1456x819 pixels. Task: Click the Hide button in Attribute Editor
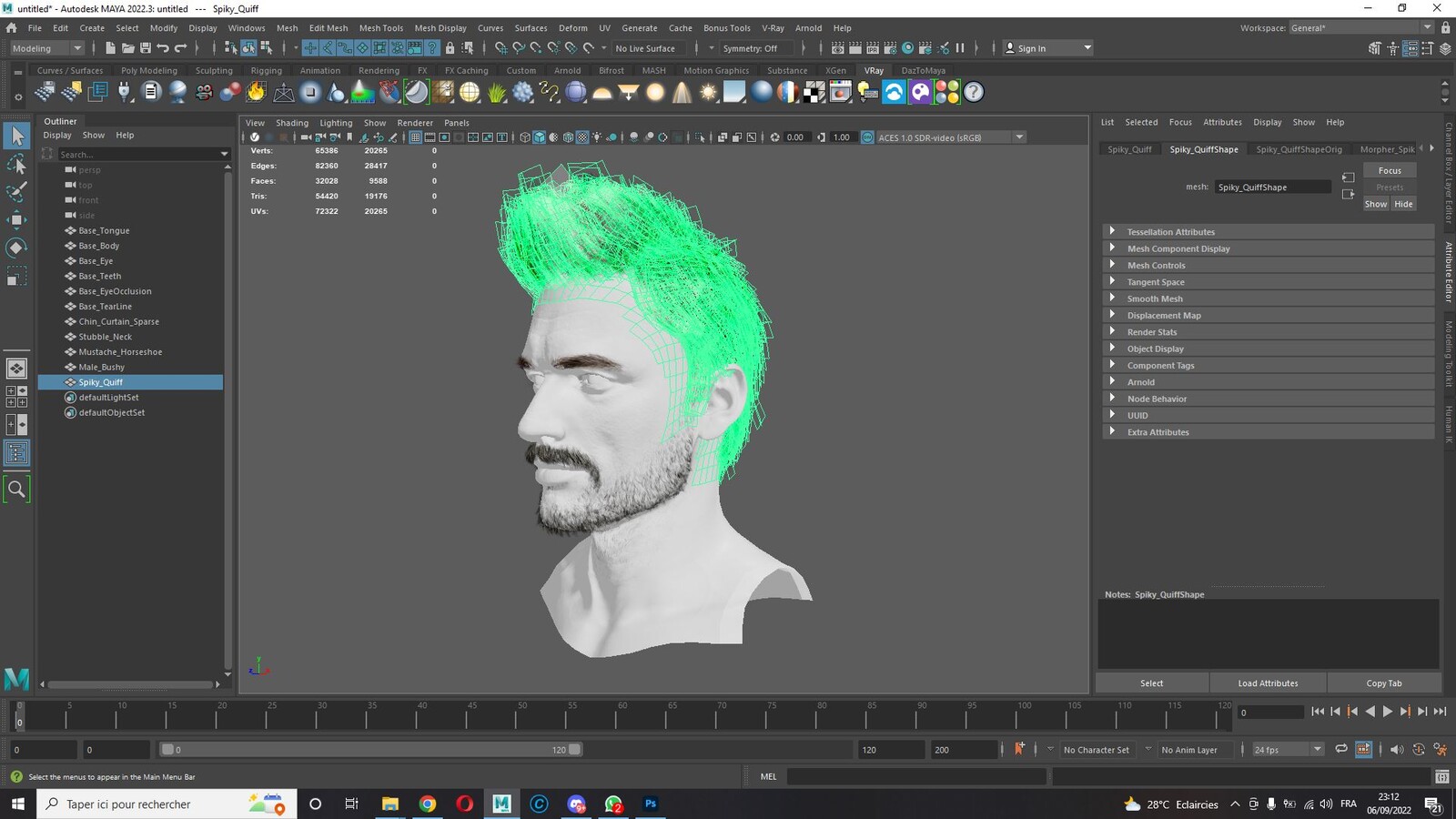pyautogui.click(x=1404, y=205)
